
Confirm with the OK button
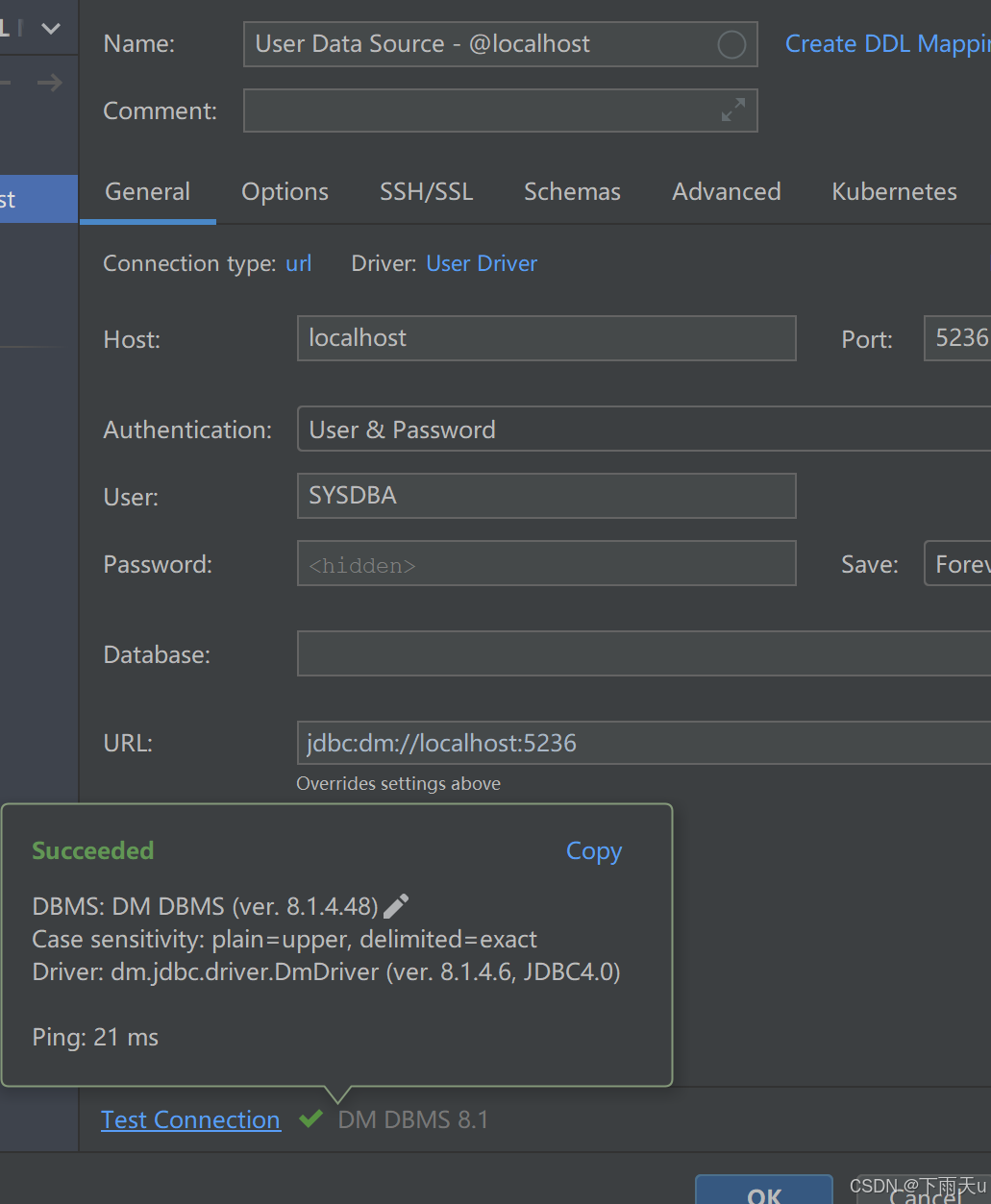point(764,1190)
